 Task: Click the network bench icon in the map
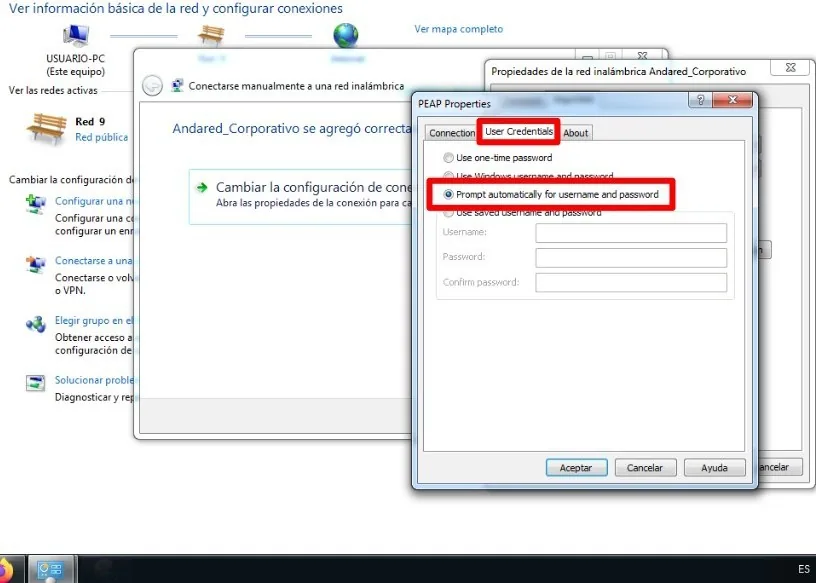click(x=211, y=35)
